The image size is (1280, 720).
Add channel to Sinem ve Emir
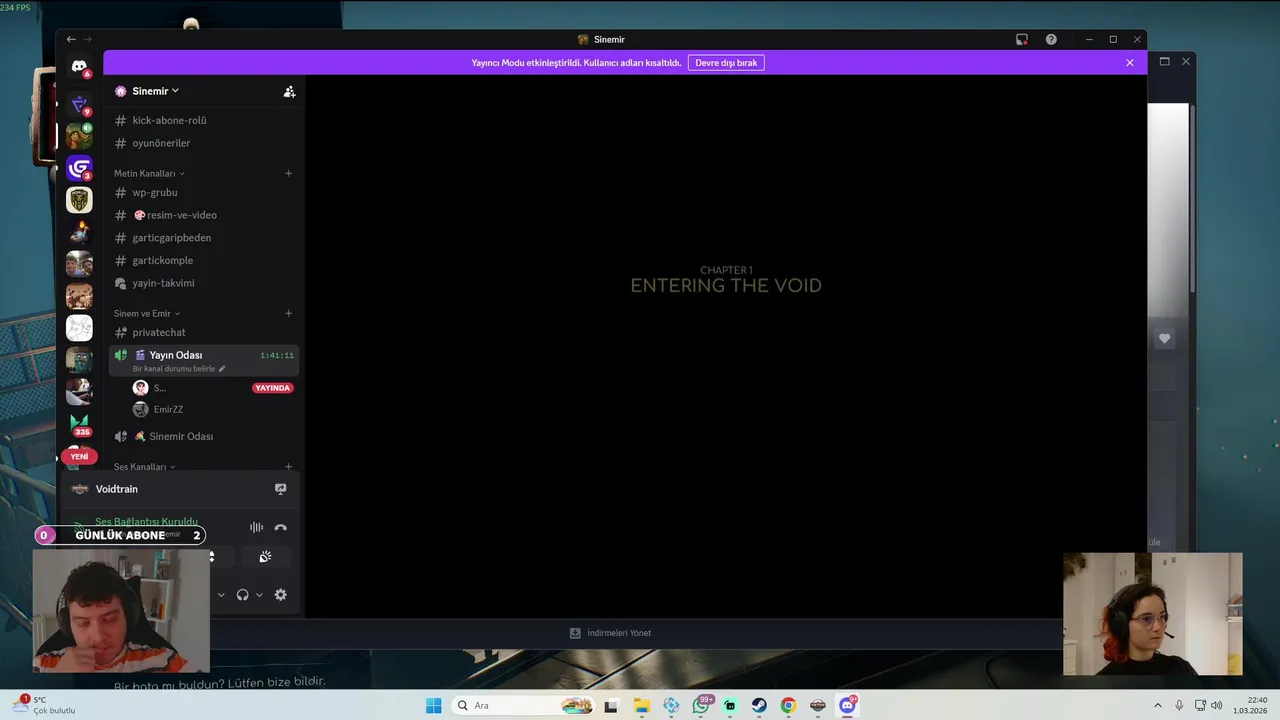[288, 313]
